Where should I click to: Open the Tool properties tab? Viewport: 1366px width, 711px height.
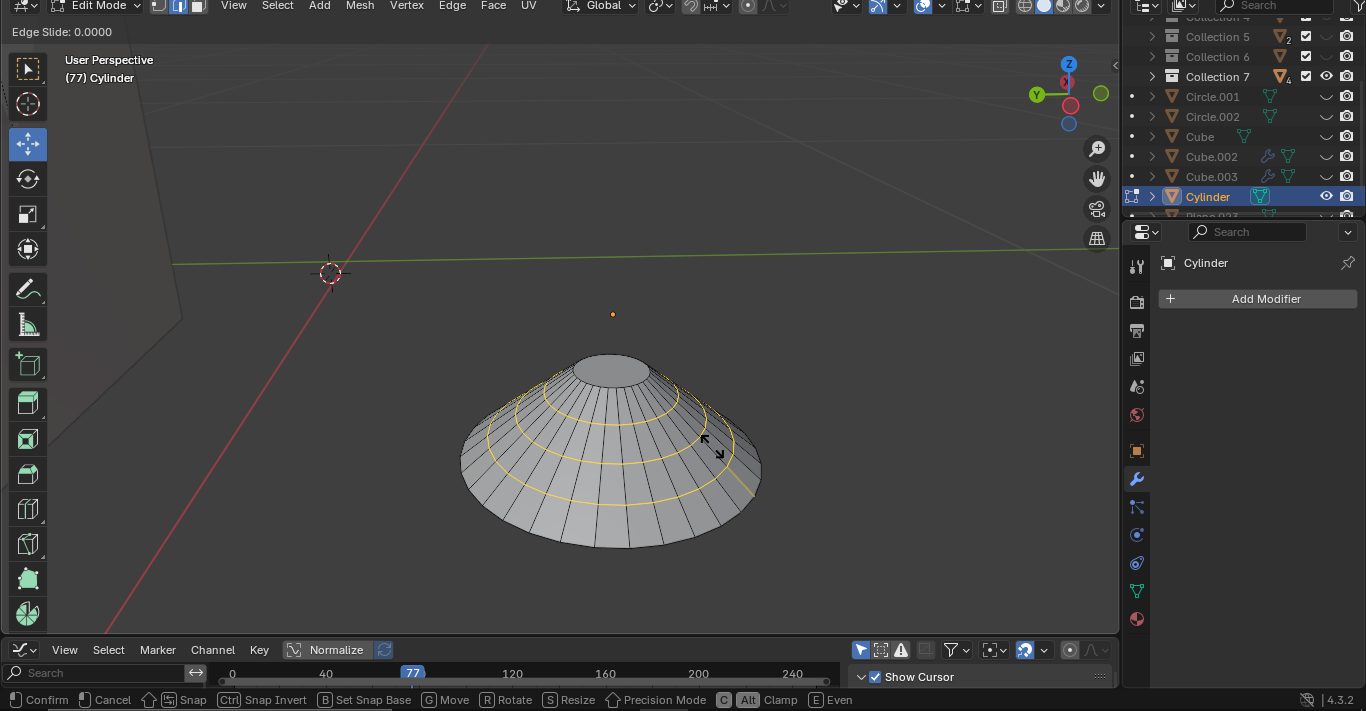tap(1137, 267)
